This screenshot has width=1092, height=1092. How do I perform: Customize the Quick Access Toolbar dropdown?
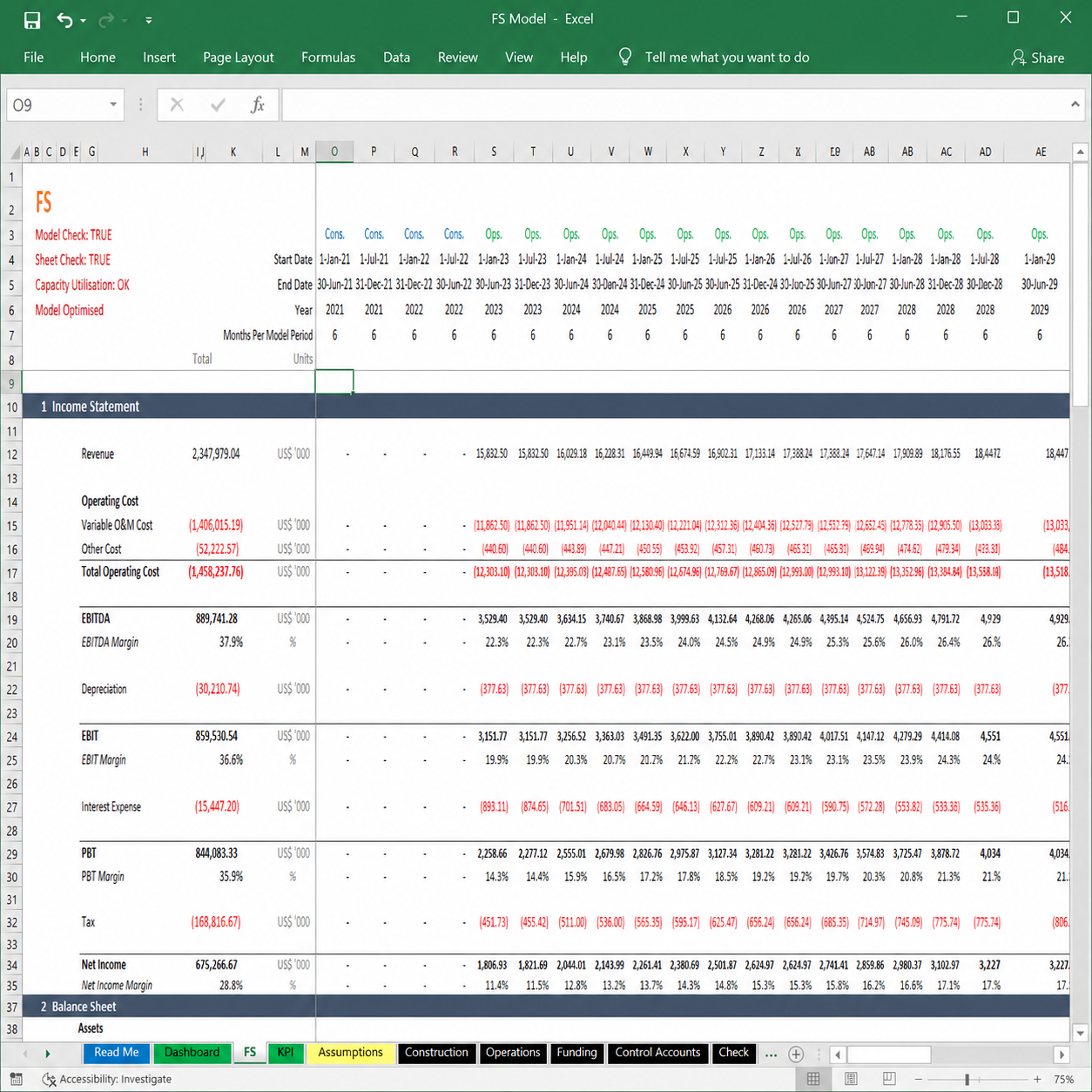tap(149, 20)
